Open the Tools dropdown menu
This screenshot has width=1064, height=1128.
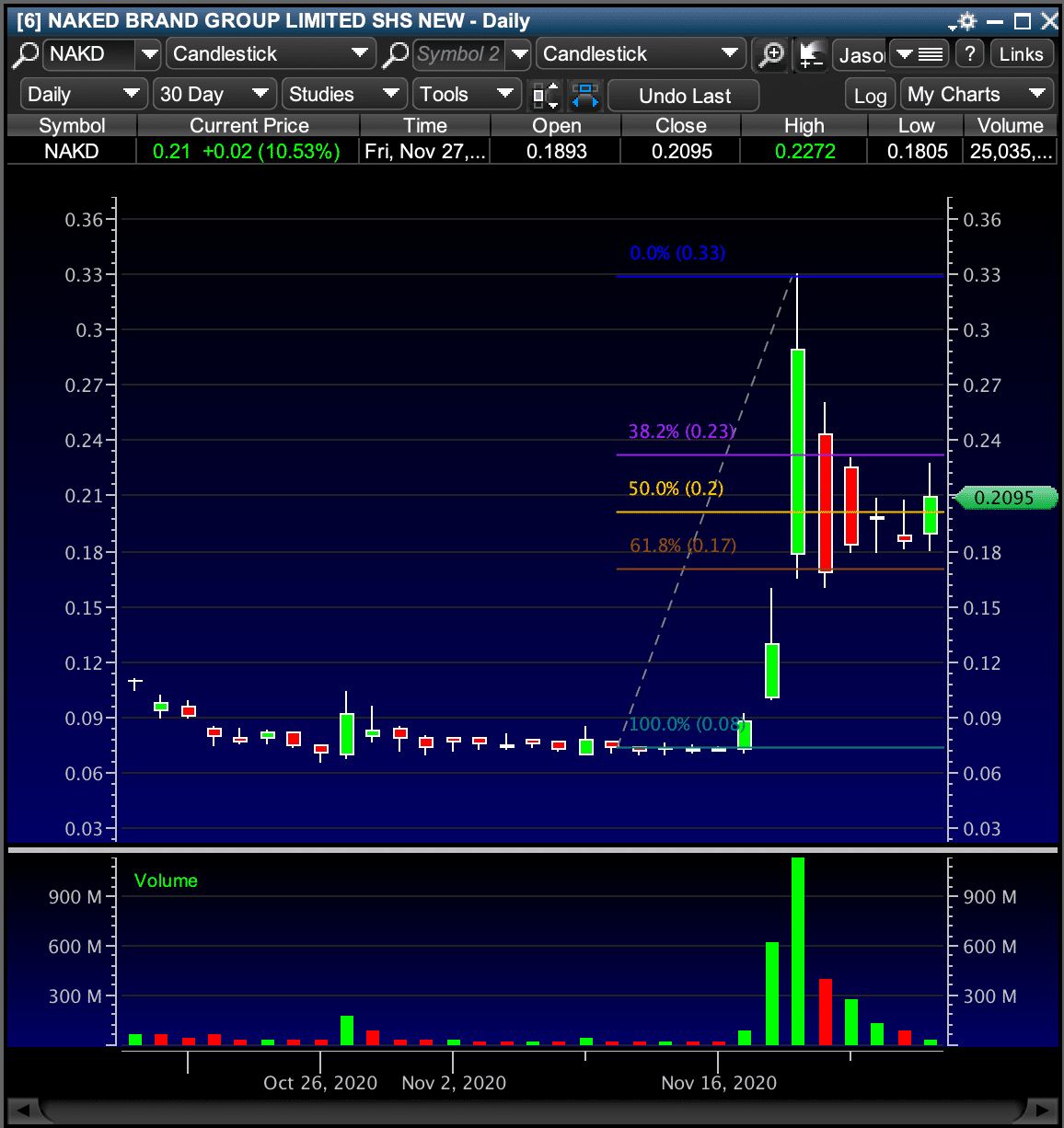coord(467,94)
